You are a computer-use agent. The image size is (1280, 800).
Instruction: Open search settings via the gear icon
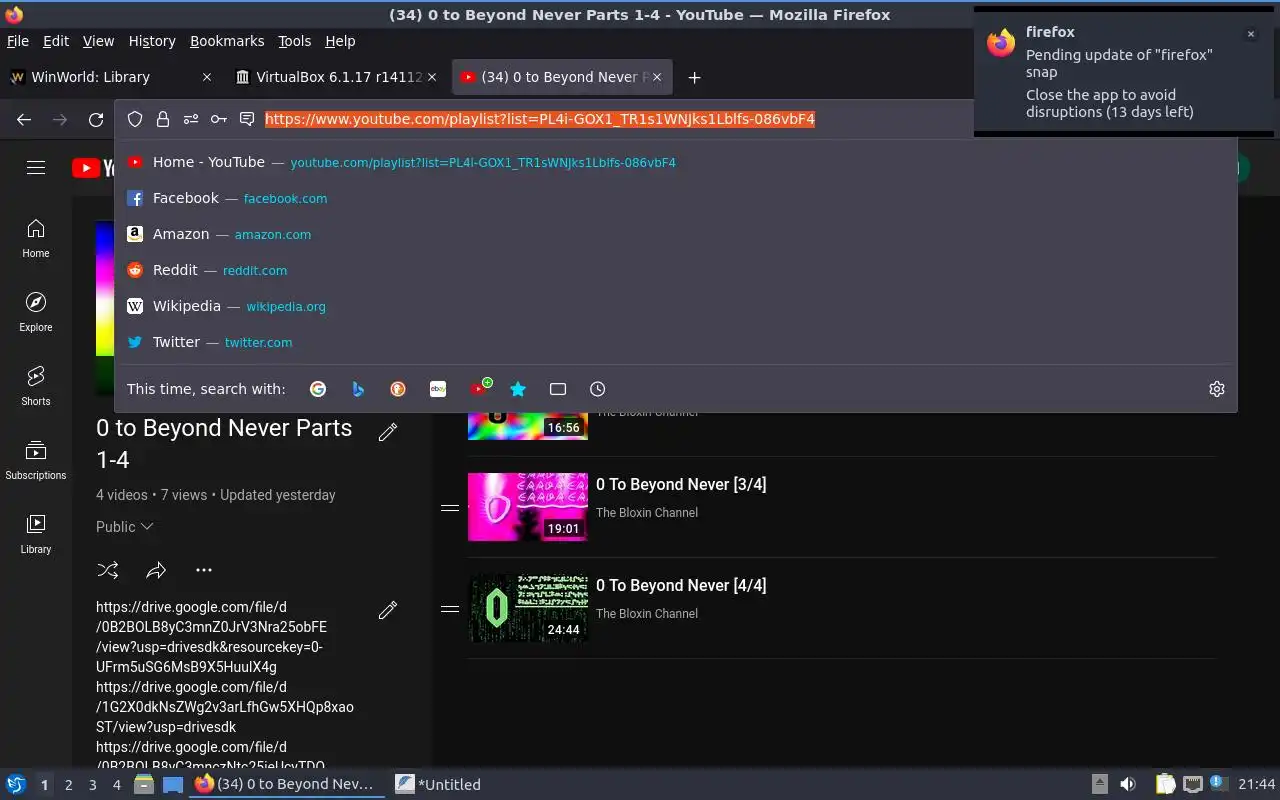(x=1217, y=389)
